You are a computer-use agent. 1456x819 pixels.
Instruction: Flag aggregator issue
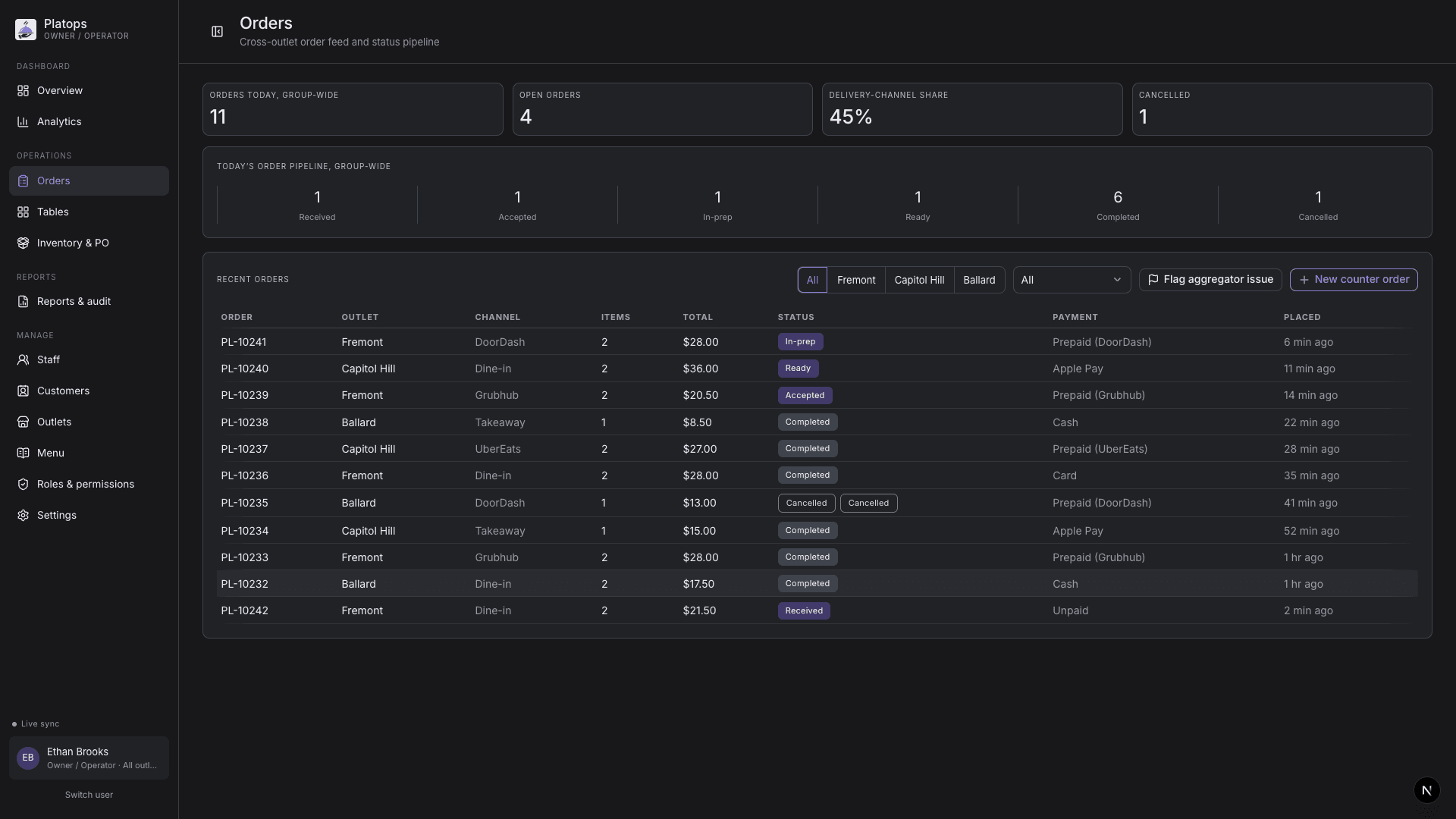pyautogui.click(x=1210, y=280)
